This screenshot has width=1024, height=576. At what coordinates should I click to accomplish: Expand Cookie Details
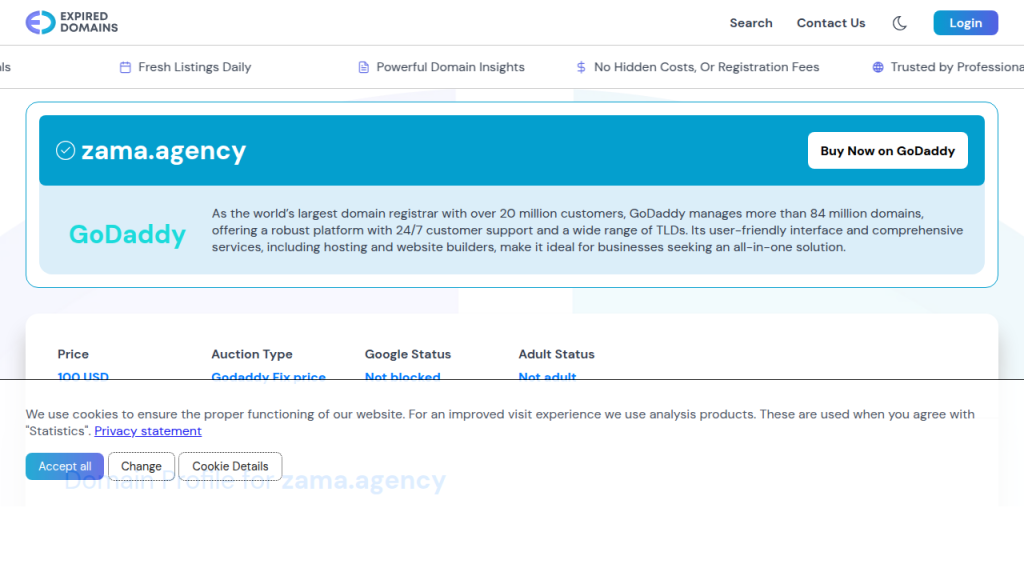click(230, 466)
